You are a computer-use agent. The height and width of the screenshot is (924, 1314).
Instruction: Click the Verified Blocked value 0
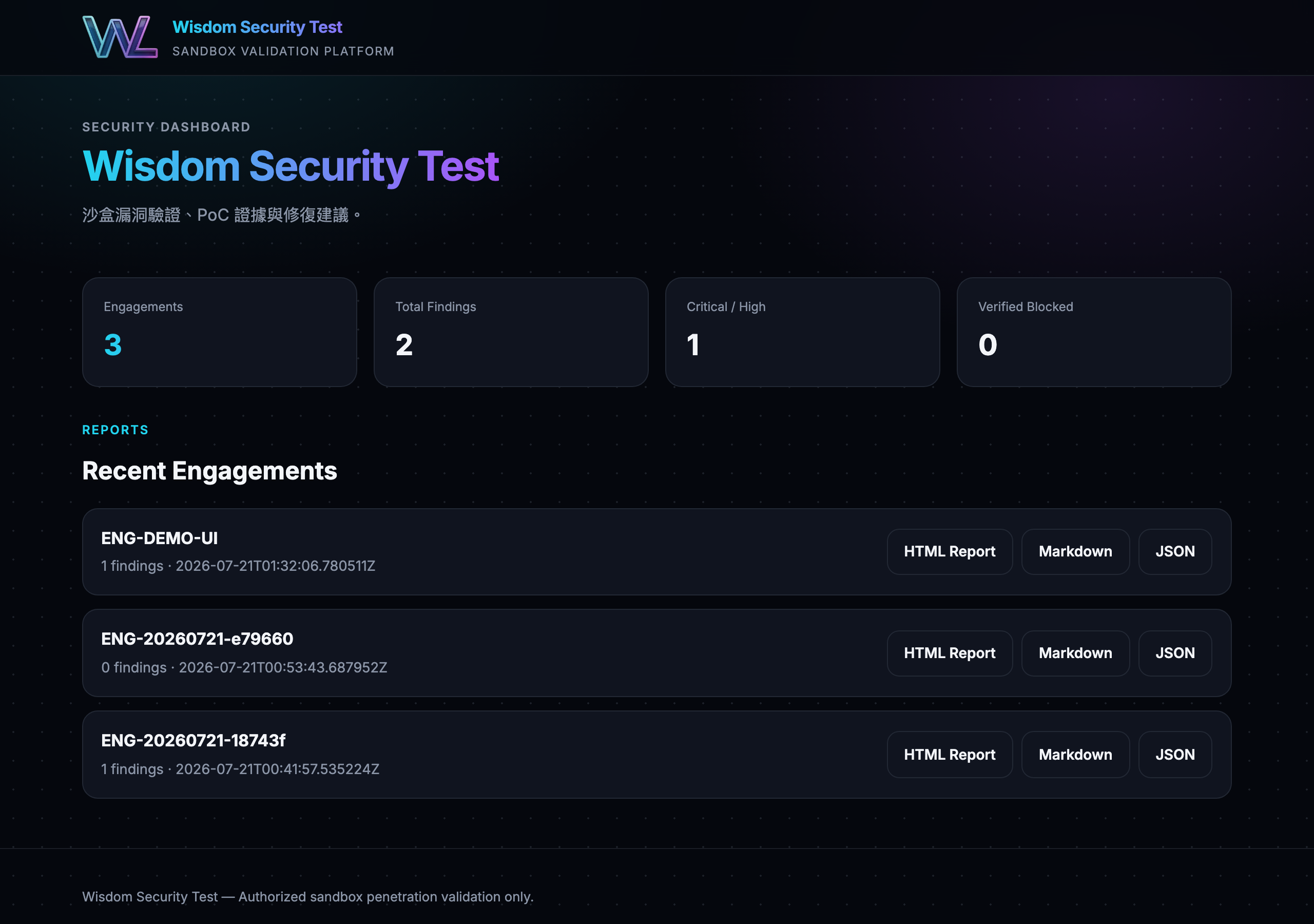[x=988, y=344]
